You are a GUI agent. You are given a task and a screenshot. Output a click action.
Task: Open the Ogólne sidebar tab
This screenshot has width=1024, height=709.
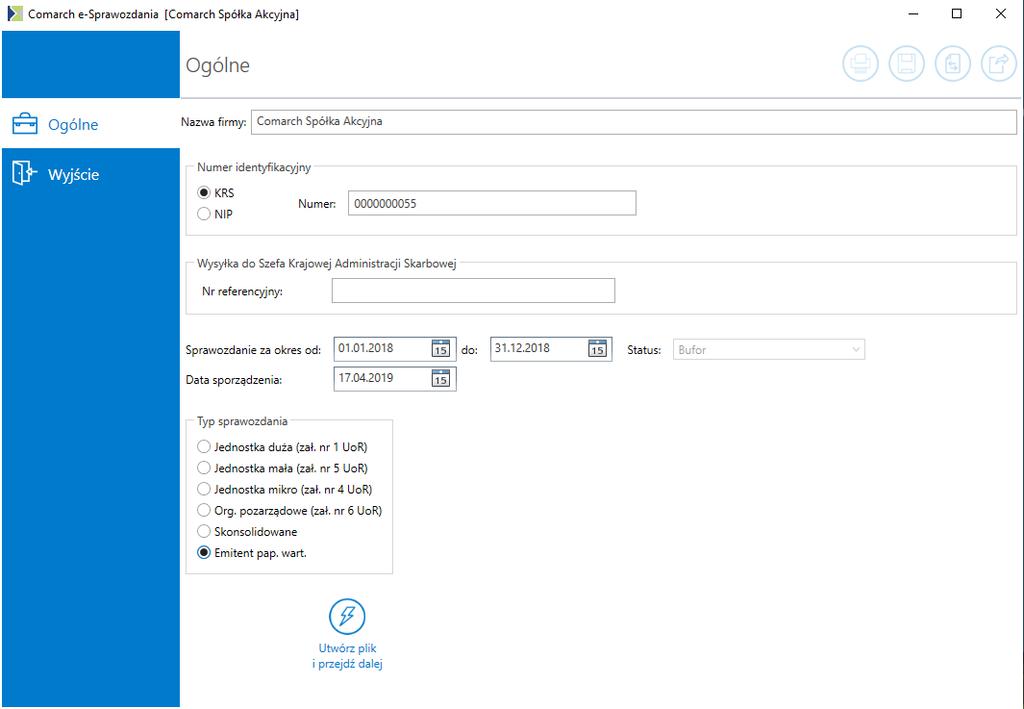(91, 123)
